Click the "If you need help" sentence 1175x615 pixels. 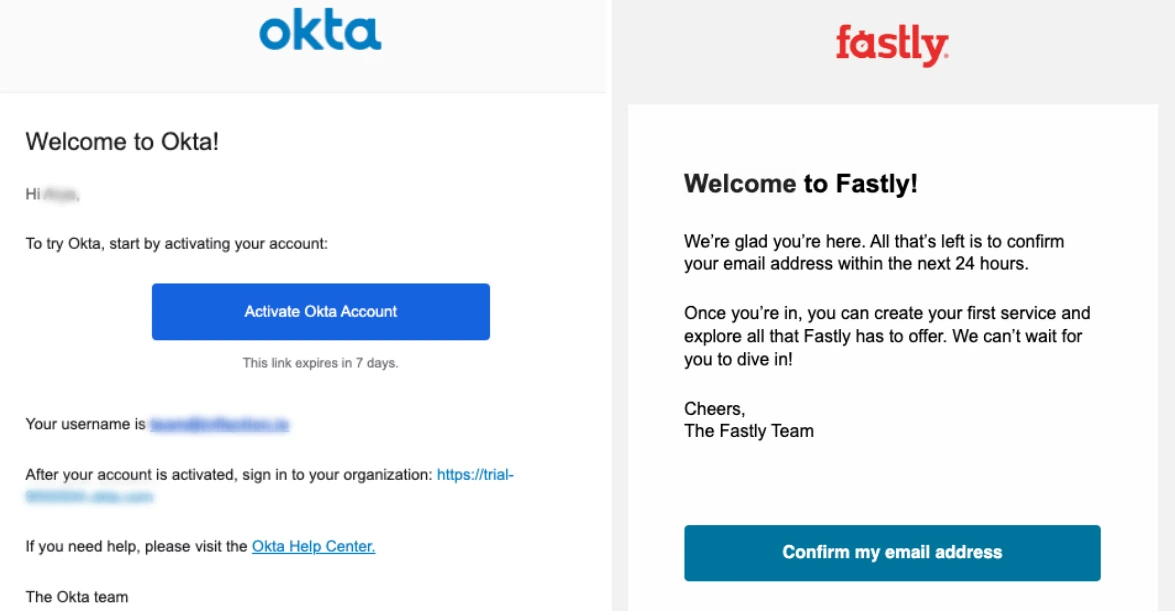tap(136, 546)
